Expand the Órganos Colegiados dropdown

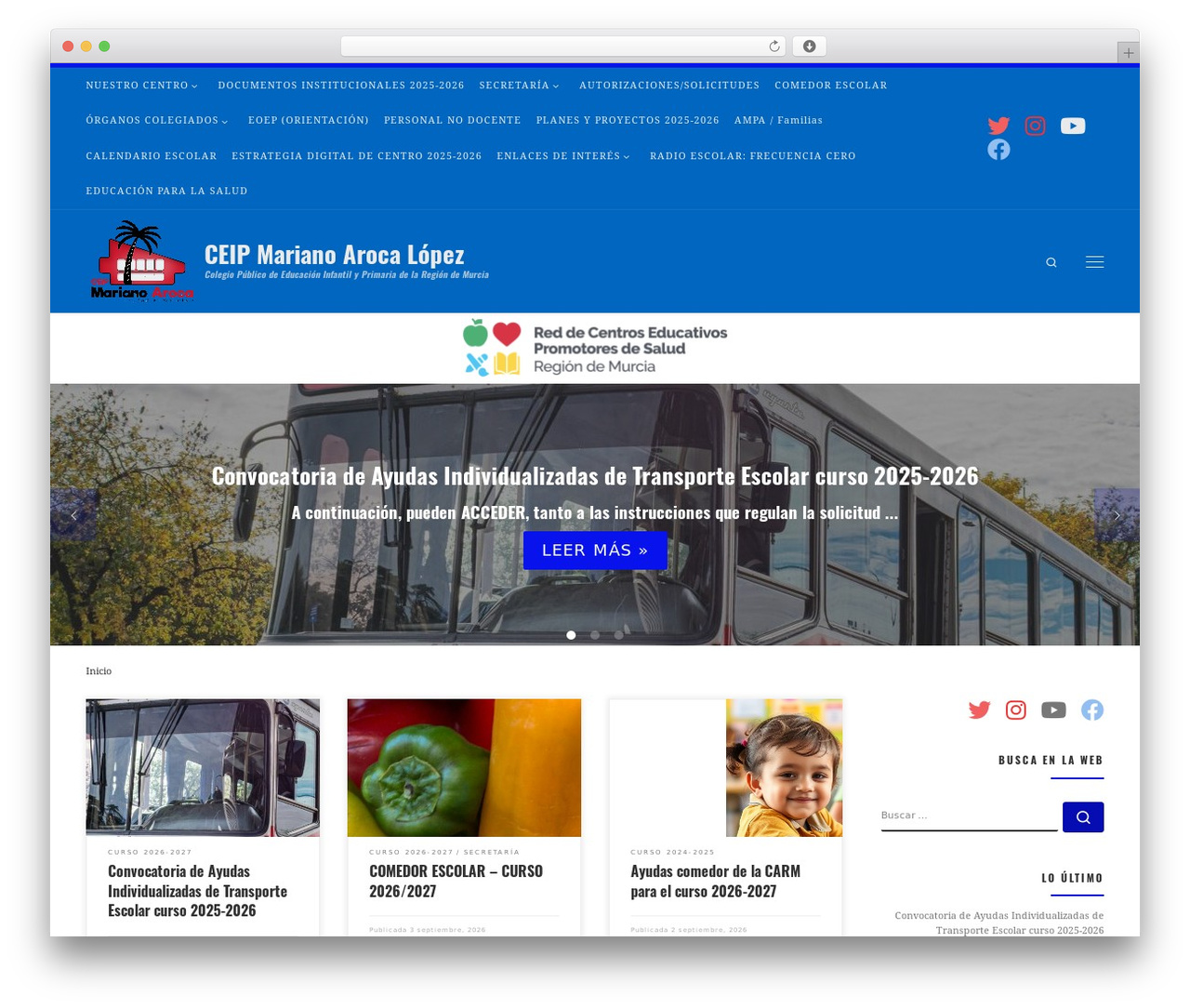157,120
